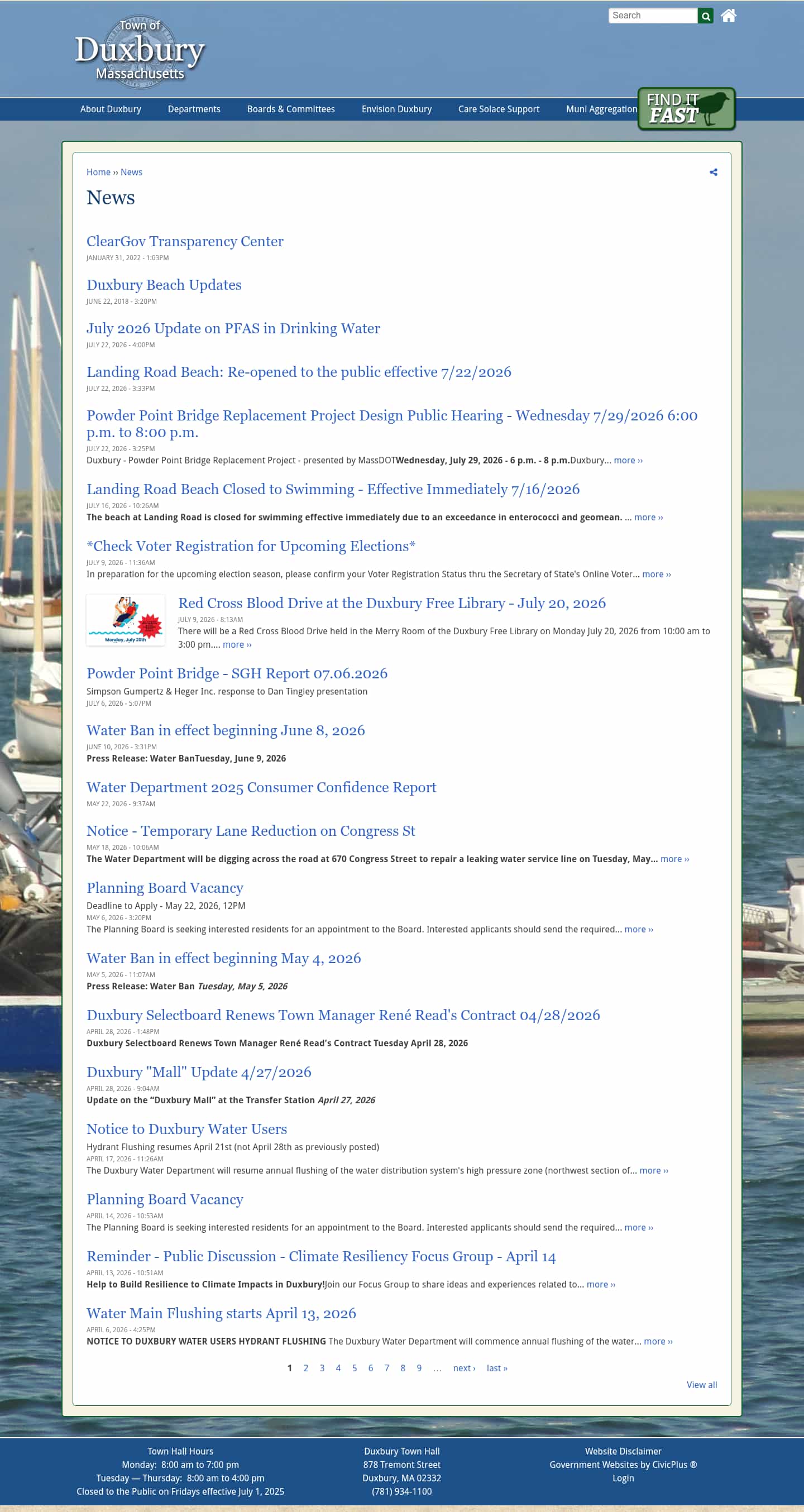
Task: Open the Muni Aggregation menu item
Action: coord(601,109)
